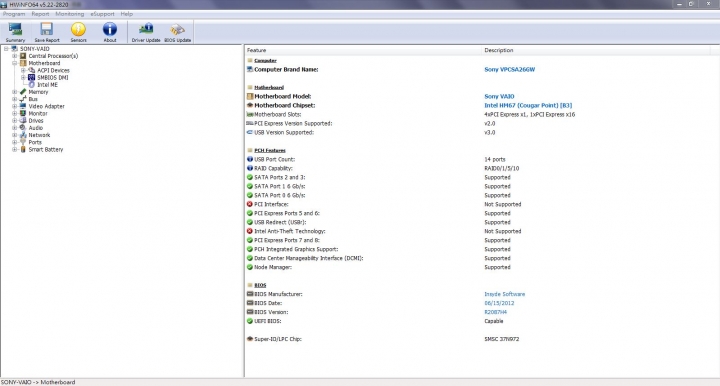Viewport: 720px width, 386px height.
Task: Expand the Ports tree node
Action: (15, 142)
